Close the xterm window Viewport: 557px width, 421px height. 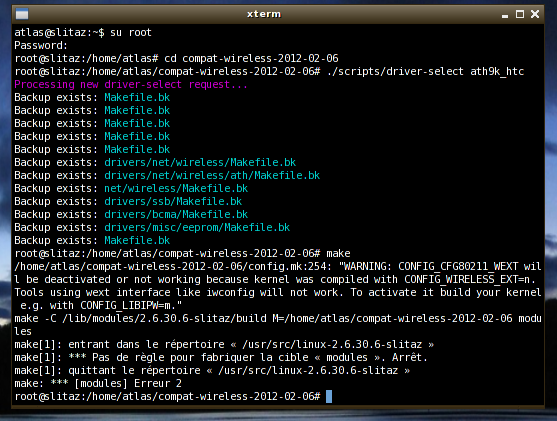point(535,14)
